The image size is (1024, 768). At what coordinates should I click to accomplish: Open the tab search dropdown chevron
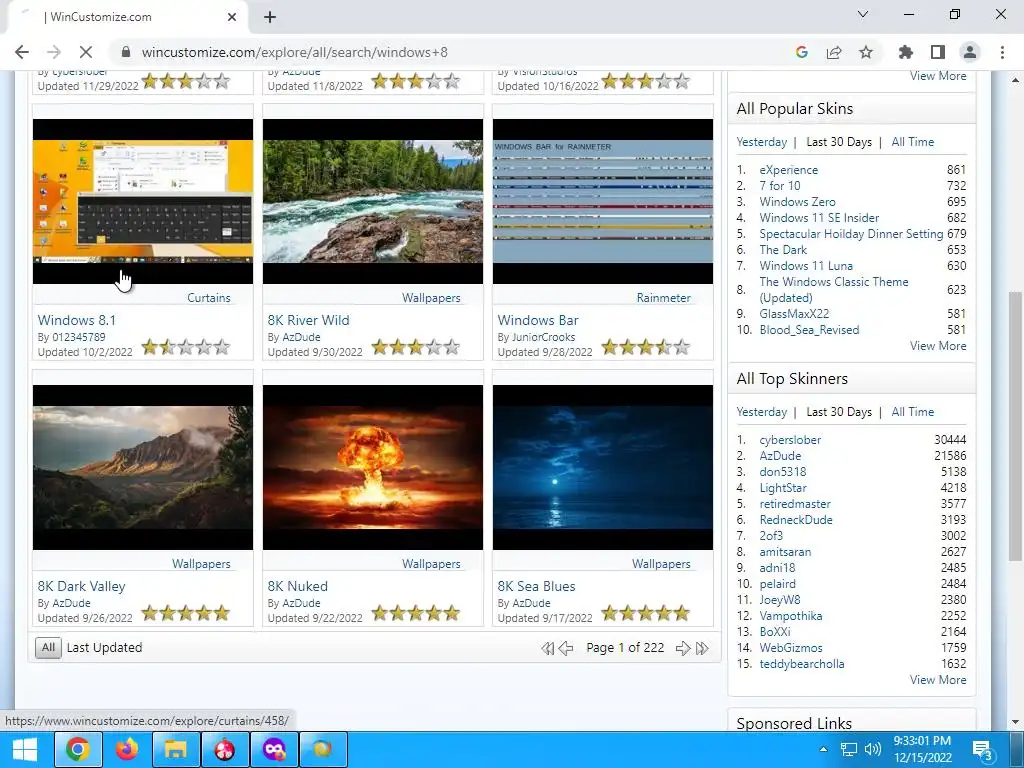(x=863, y=14)
